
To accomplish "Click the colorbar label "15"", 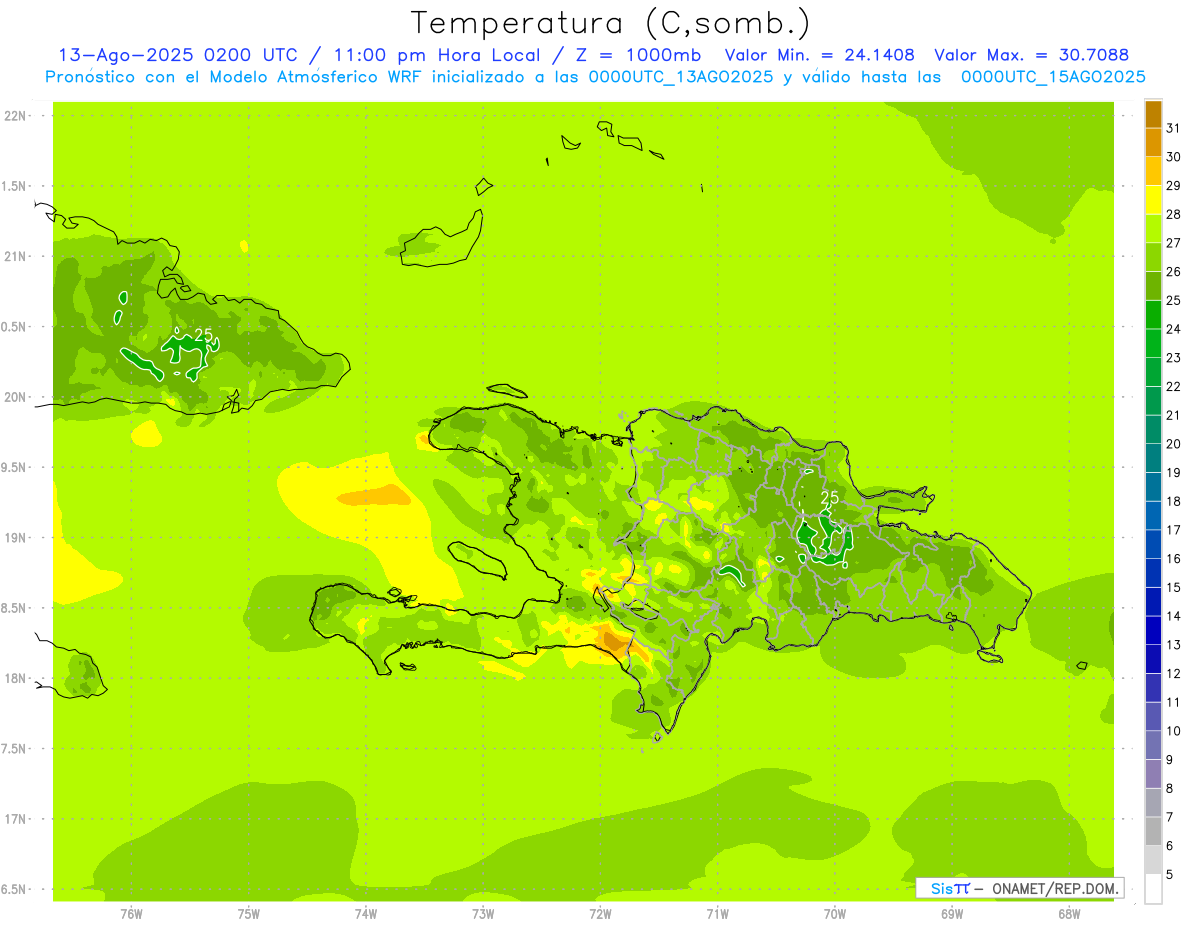I will tap(1174, 587).
